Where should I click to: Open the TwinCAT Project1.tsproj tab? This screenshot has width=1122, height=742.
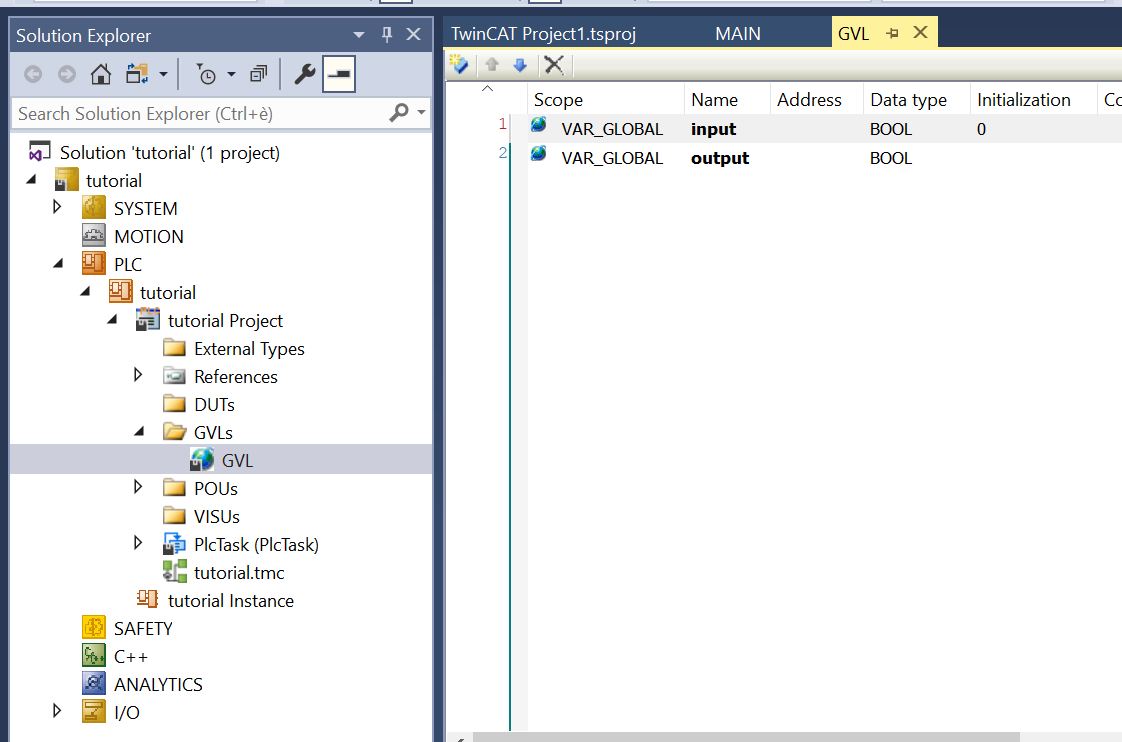coord(543,34)
